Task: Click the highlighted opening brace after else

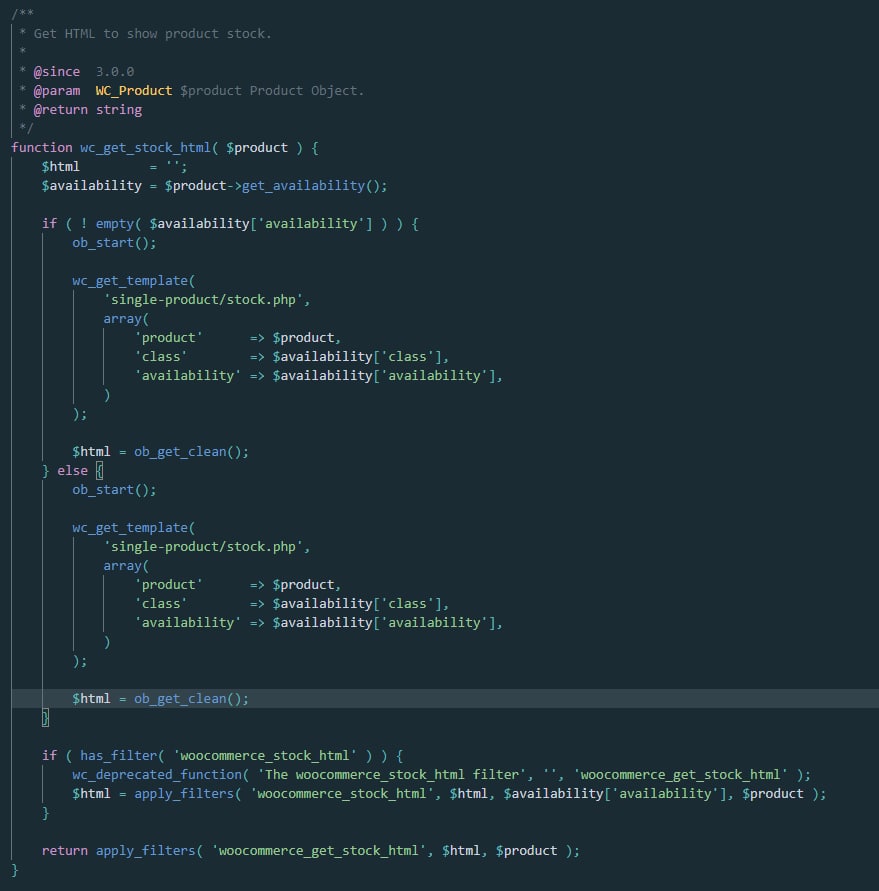Action: pyautogui.click(x=99, y=471)
